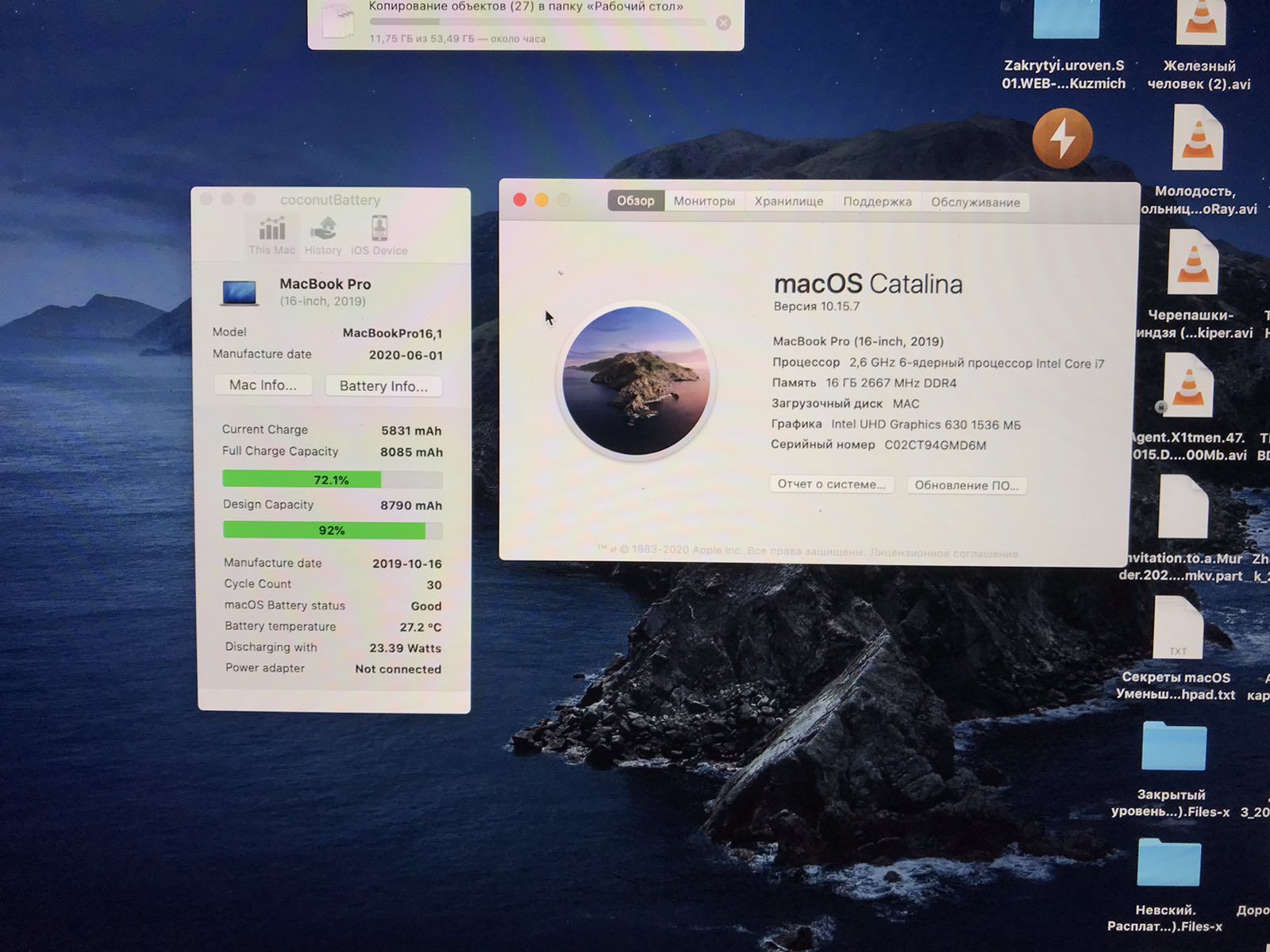Image resolution: width=1270 pixels, height=952 pixels.
Task: Click the Not connected power adapter value
Action: point(398,669)
